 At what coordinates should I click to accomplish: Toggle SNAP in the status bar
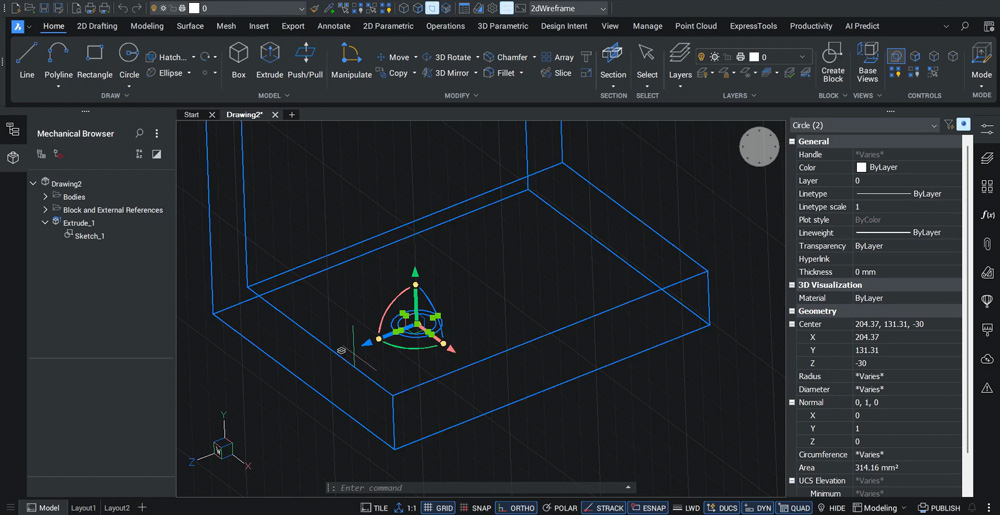[x=475, y=508]
